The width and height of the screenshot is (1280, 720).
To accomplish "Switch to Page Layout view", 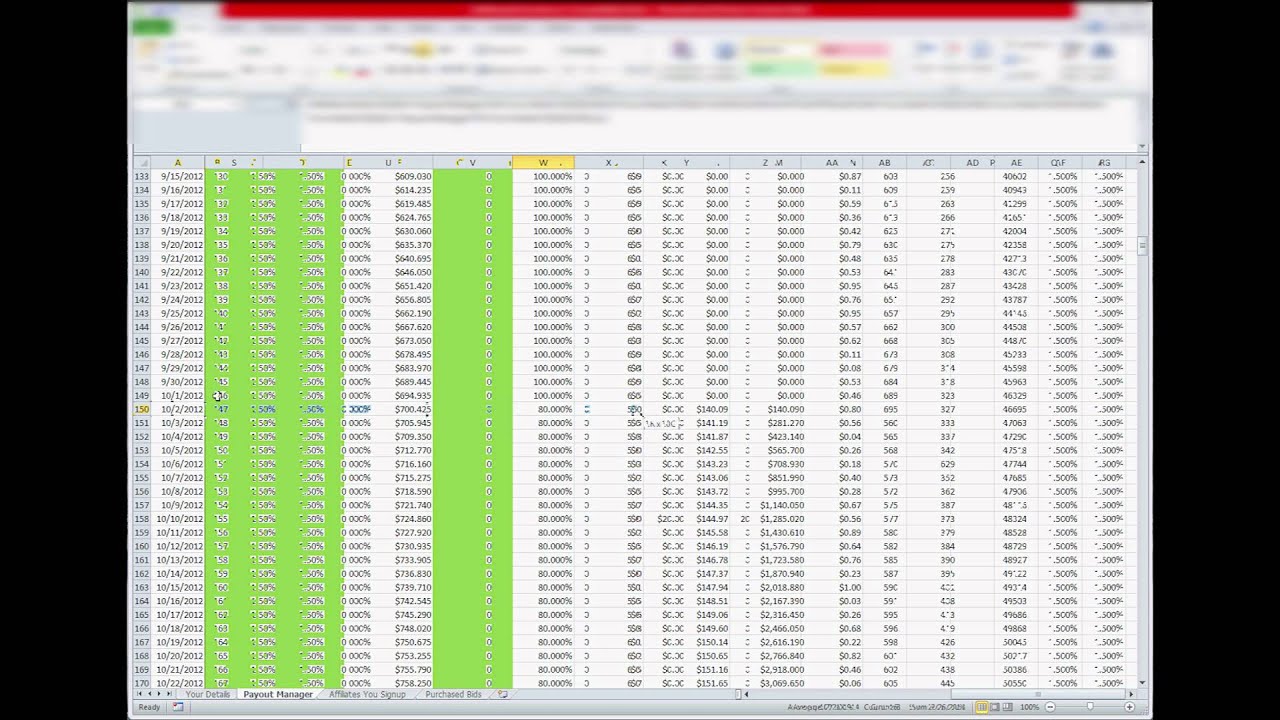I will click(x=995, y=707).
